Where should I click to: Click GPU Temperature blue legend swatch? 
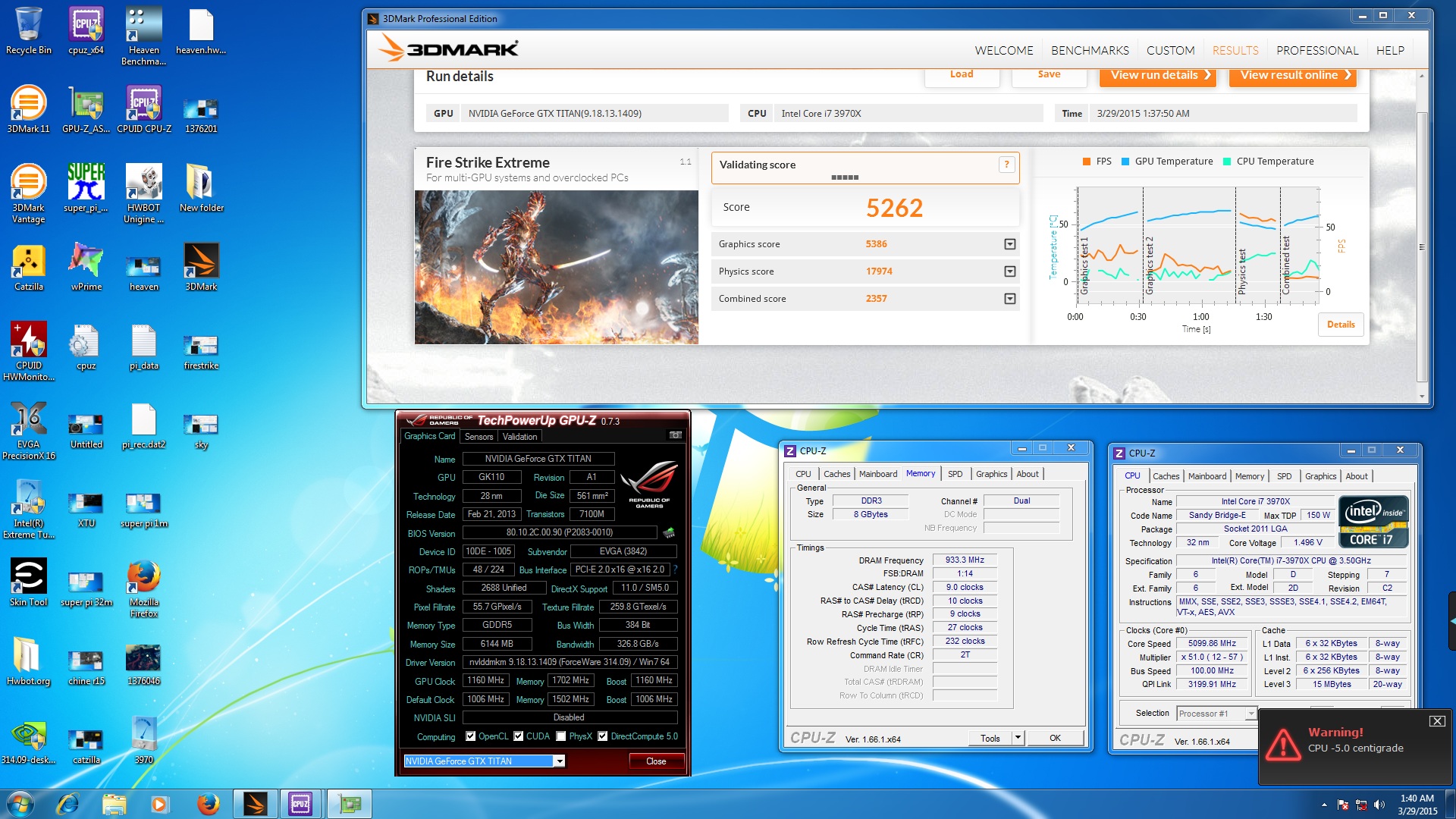(x=1125, y=162)
